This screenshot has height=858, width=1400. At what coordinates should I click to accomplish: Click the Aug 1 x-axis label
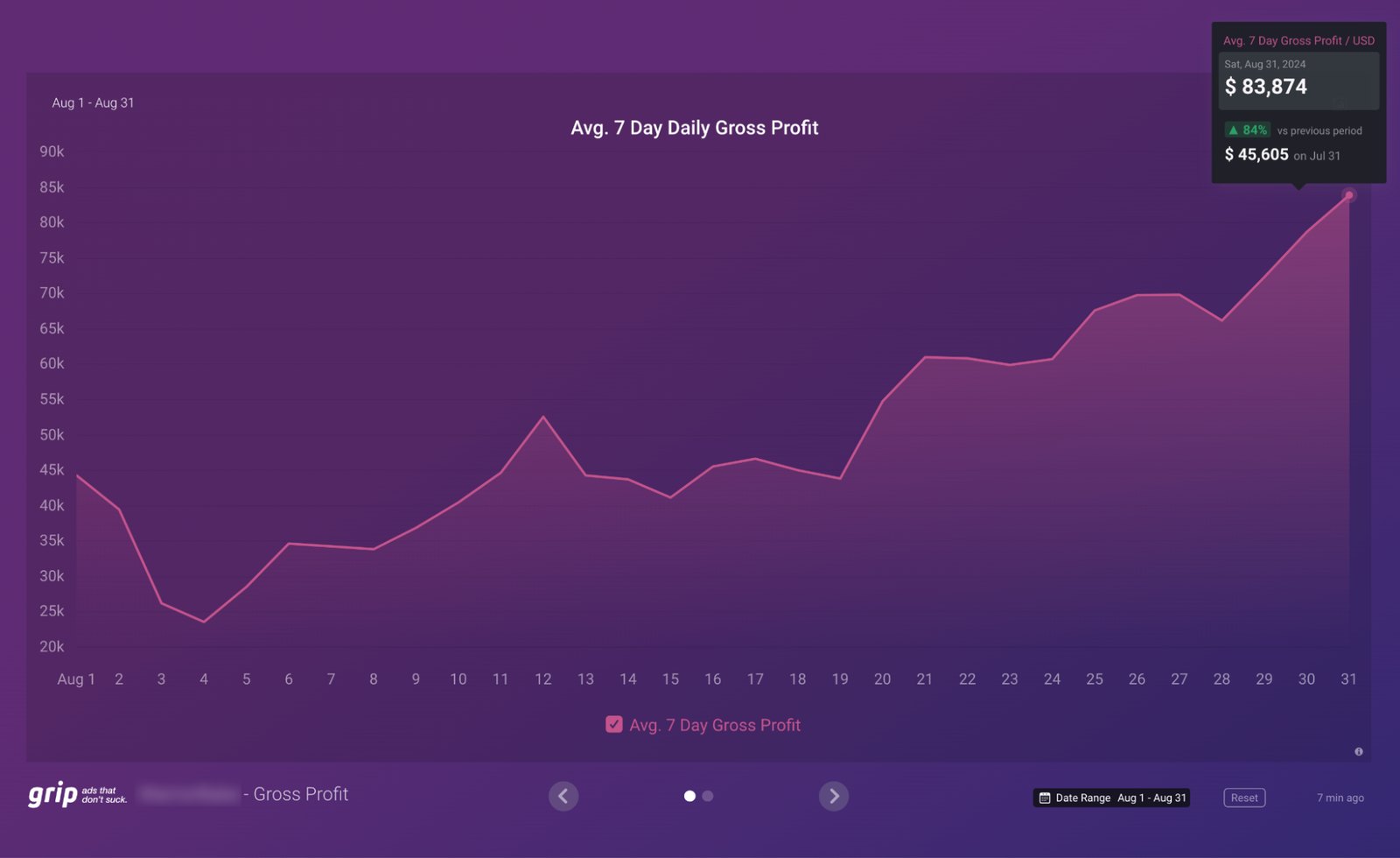[76, 679]
